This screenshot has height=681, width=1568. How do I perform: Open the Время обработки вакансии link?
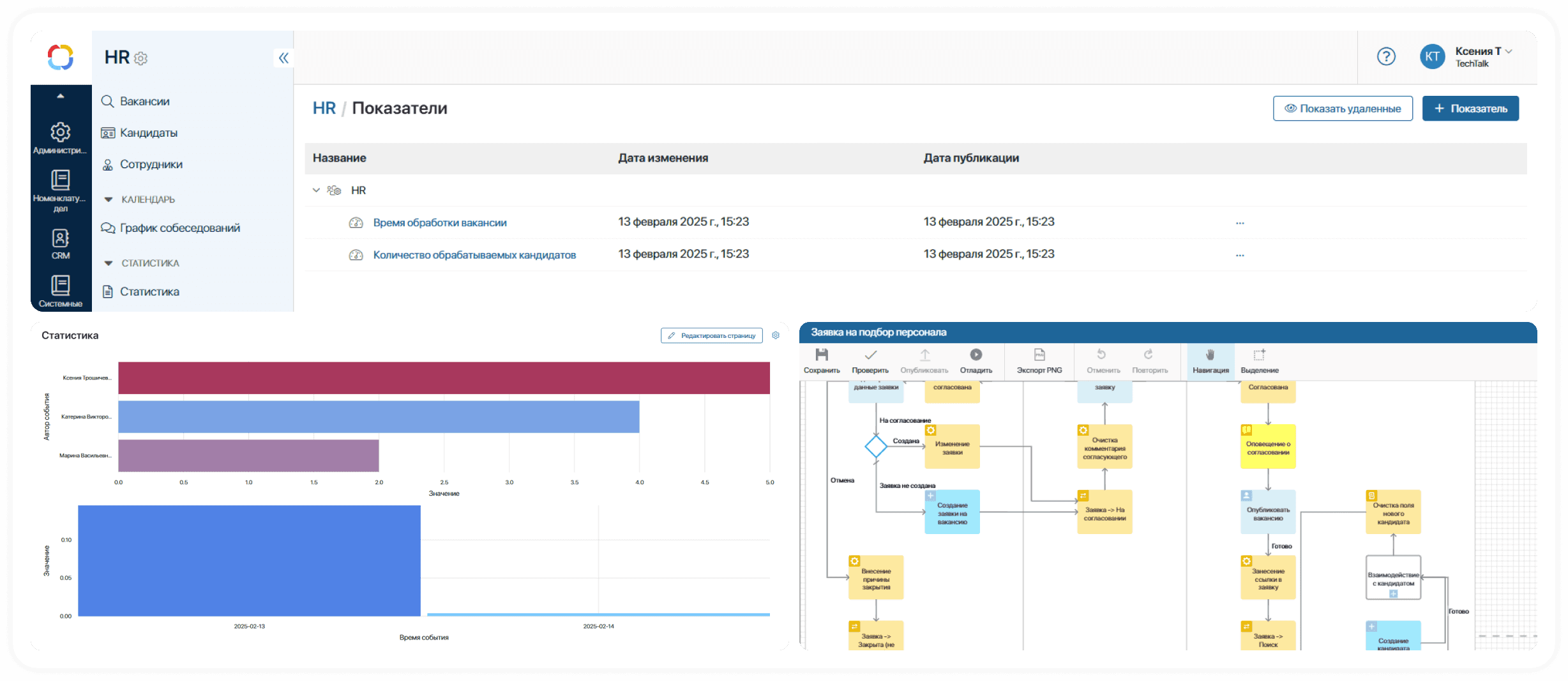tap(439, 223)
